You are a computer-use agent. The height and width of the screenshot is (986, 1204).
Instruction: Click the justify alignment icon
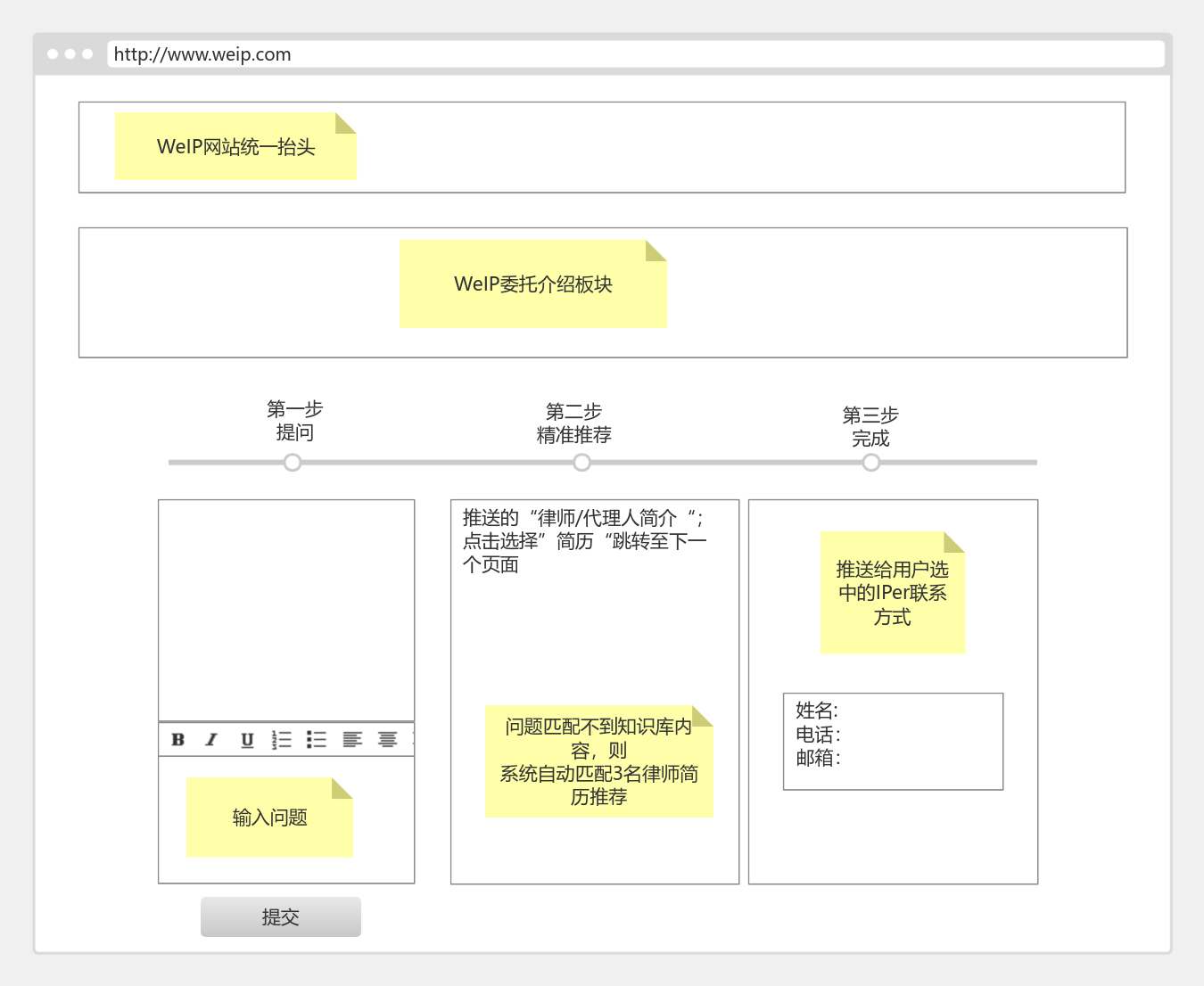tap(386, 738)
